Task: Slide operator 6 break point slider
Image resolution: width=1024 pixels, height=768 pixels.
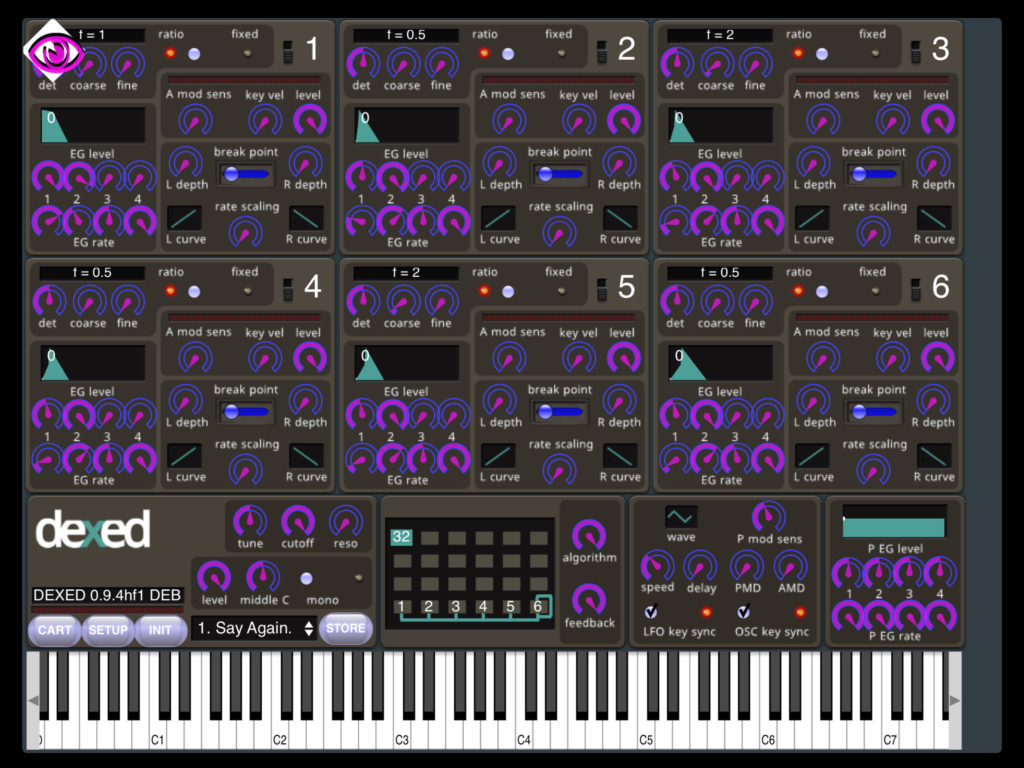Action: point(874,412)
